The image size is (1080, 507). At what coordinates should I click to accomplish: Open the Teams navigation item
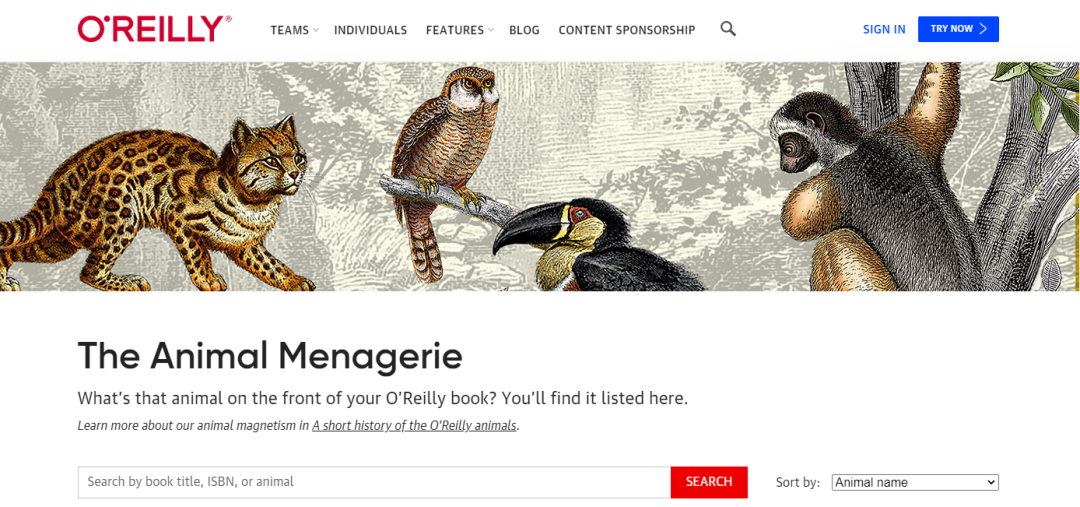[289, 30]
